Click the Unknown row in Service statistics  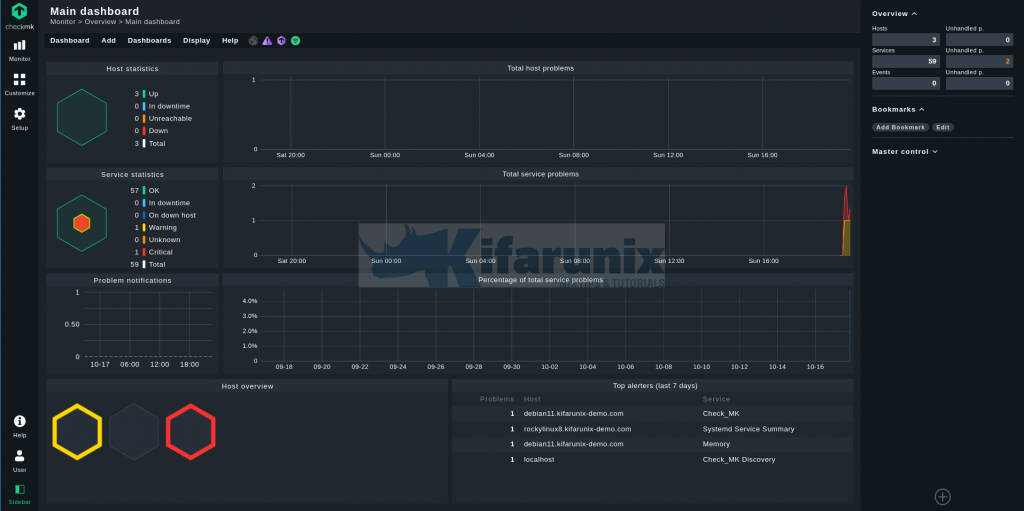pyautogui.click(x=165, y=240)
